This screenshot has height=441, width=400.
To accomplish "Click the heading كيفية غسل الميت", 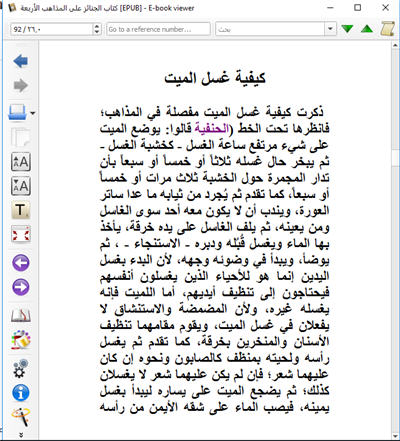I will pyautogui.click(x=215, y=78).
